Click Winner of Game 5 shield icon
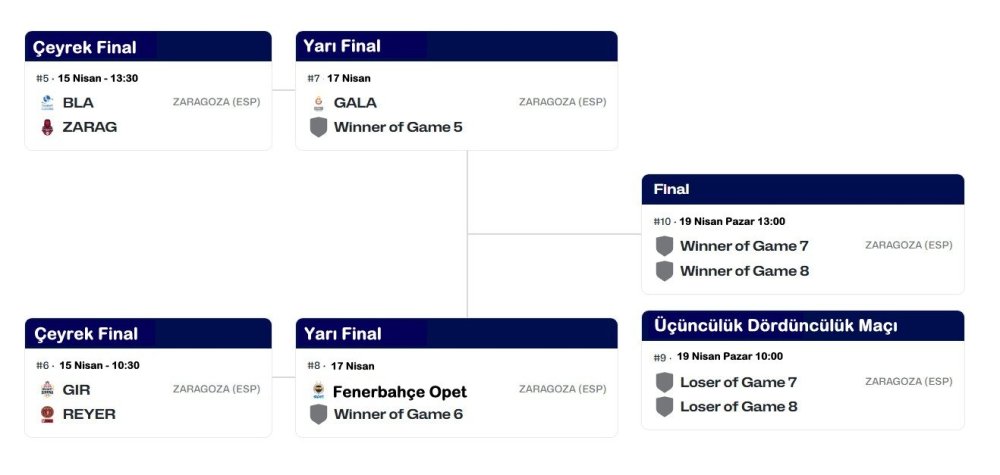Viewport: 1000px width, 475px height. point(318,127)
